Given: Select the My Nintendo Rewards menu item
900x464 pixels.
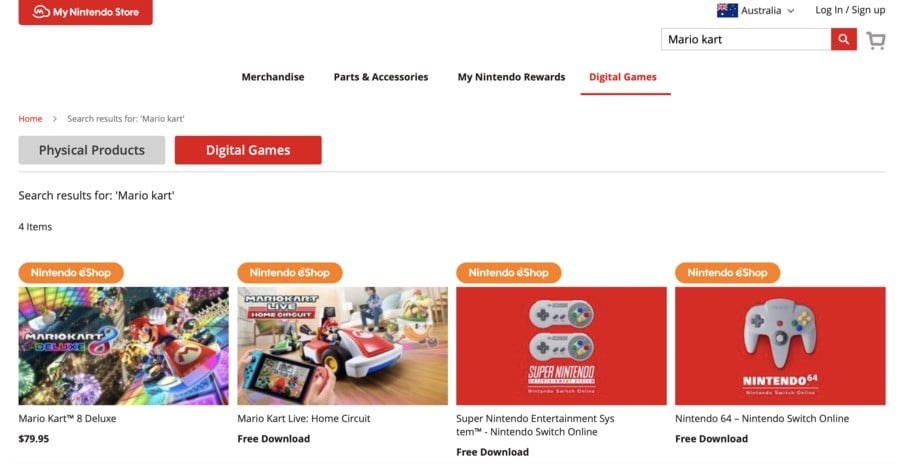Looking at the screenshot, I should pyautogui.click(x=511, y=77).
